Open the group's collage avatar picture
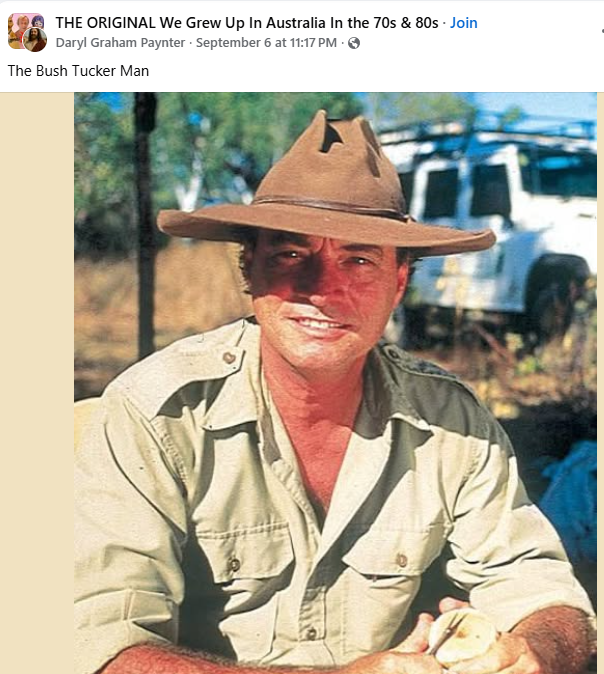 tap(25, 29)
